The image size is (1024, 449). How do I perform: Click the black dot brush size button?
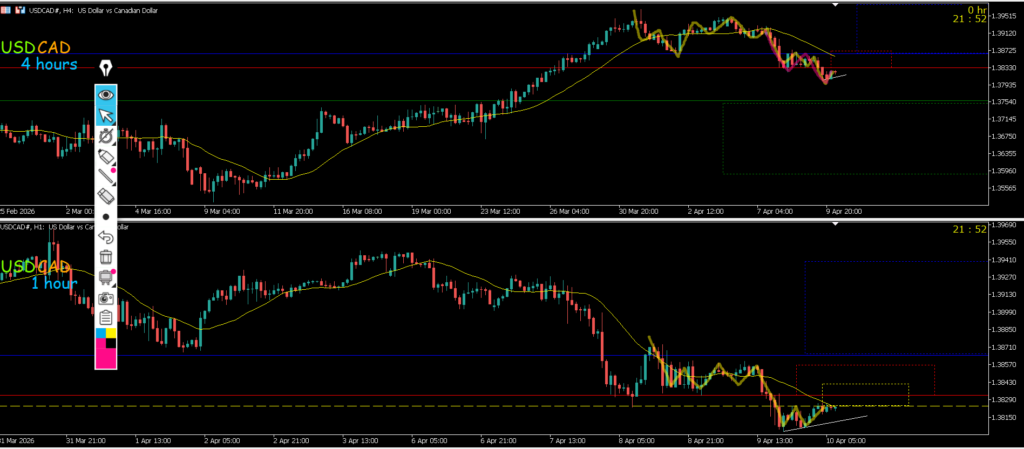(x=106, y=216)
